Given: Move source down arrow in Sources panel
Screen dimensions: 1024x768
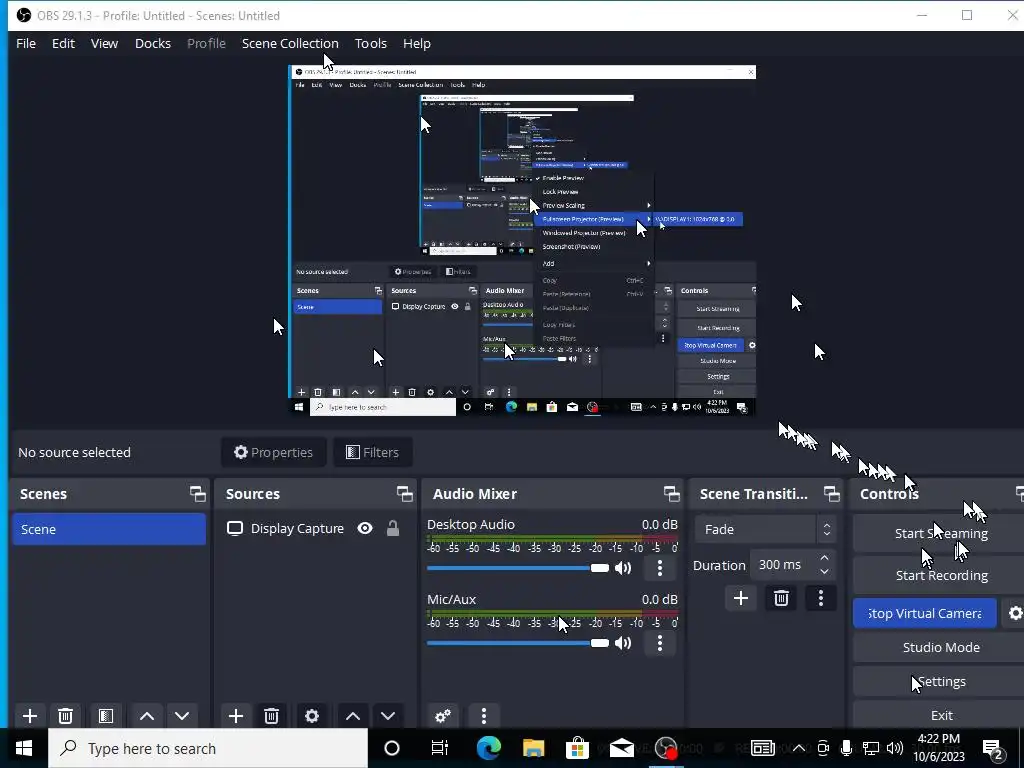Looking at the screenshot, I should pos(388,716).
